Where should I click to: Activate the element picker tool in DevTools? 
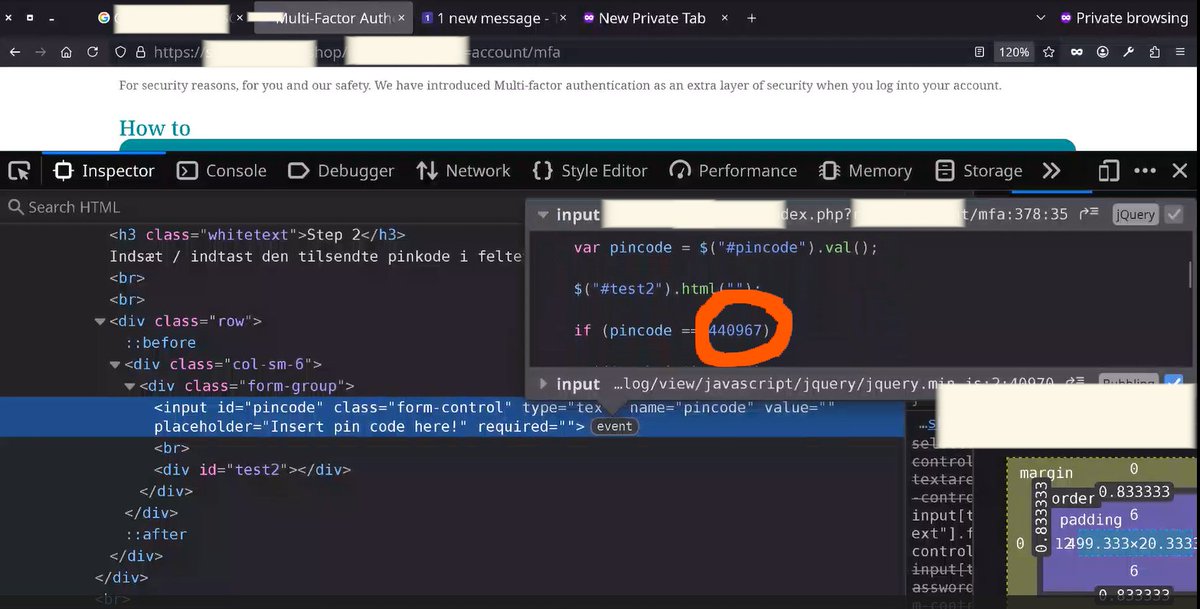[x=19, y=171]
